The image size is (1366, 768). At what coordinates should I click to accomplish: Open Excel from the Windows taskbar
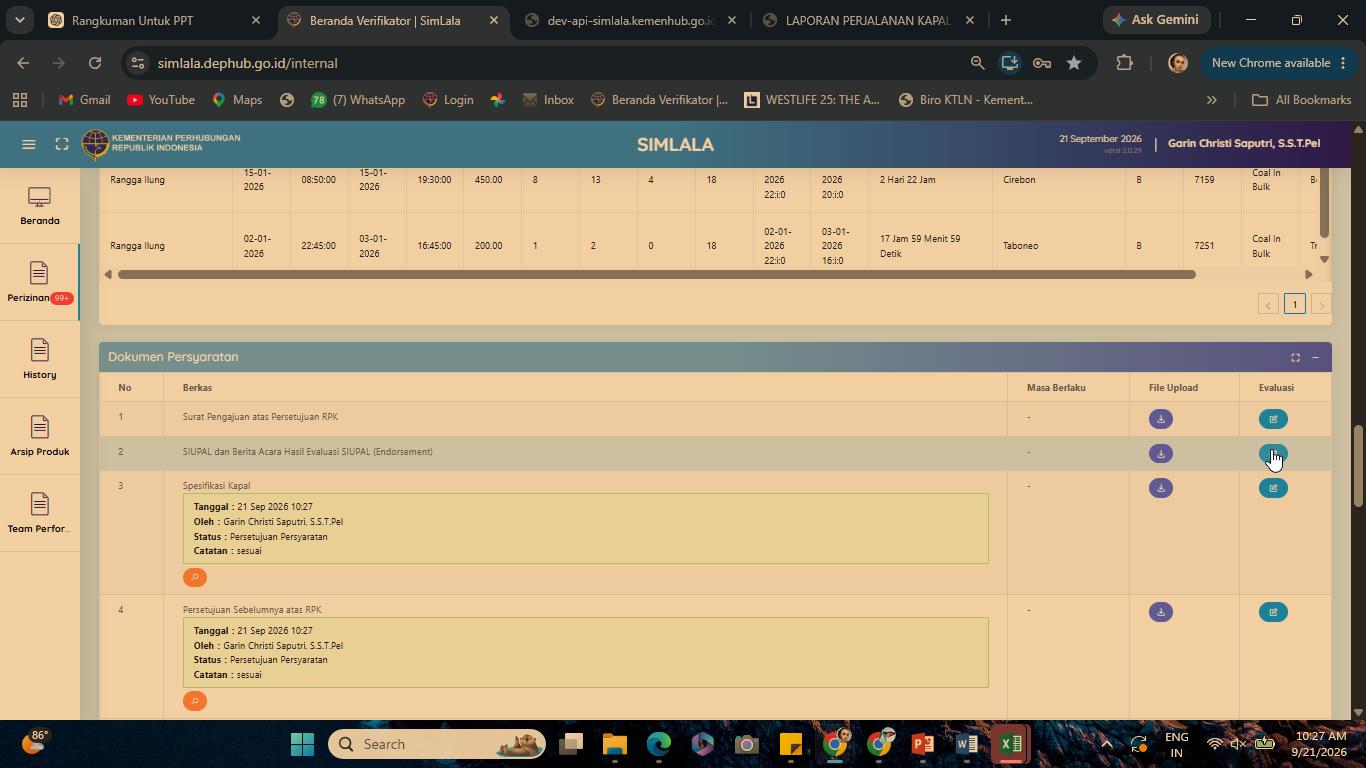click(1010, 744)
